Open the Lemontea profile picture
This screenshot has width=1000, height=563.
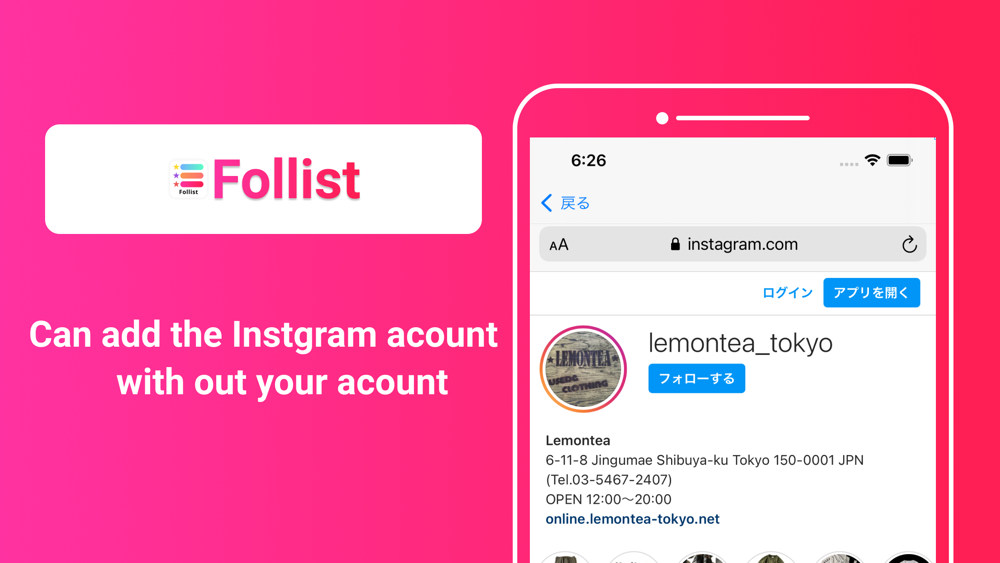click(584, 369)
